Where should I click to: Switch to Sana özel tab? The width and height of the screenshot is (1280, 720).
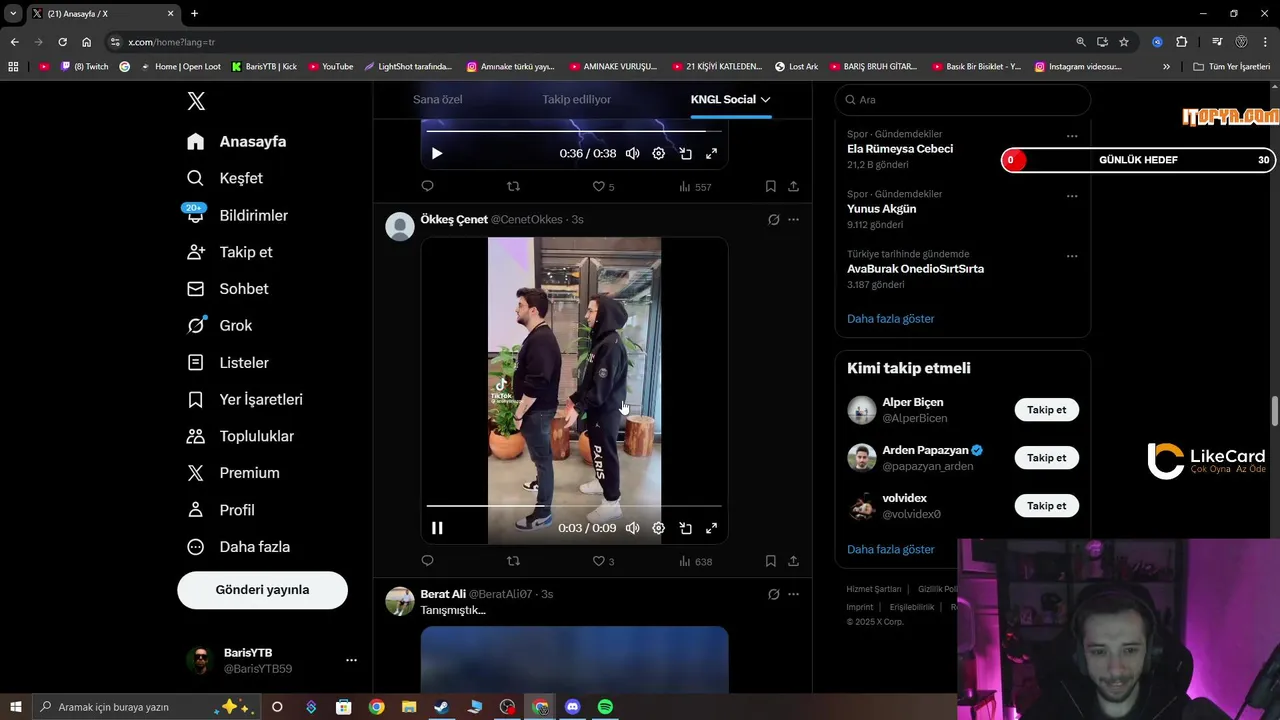point(437,99)
